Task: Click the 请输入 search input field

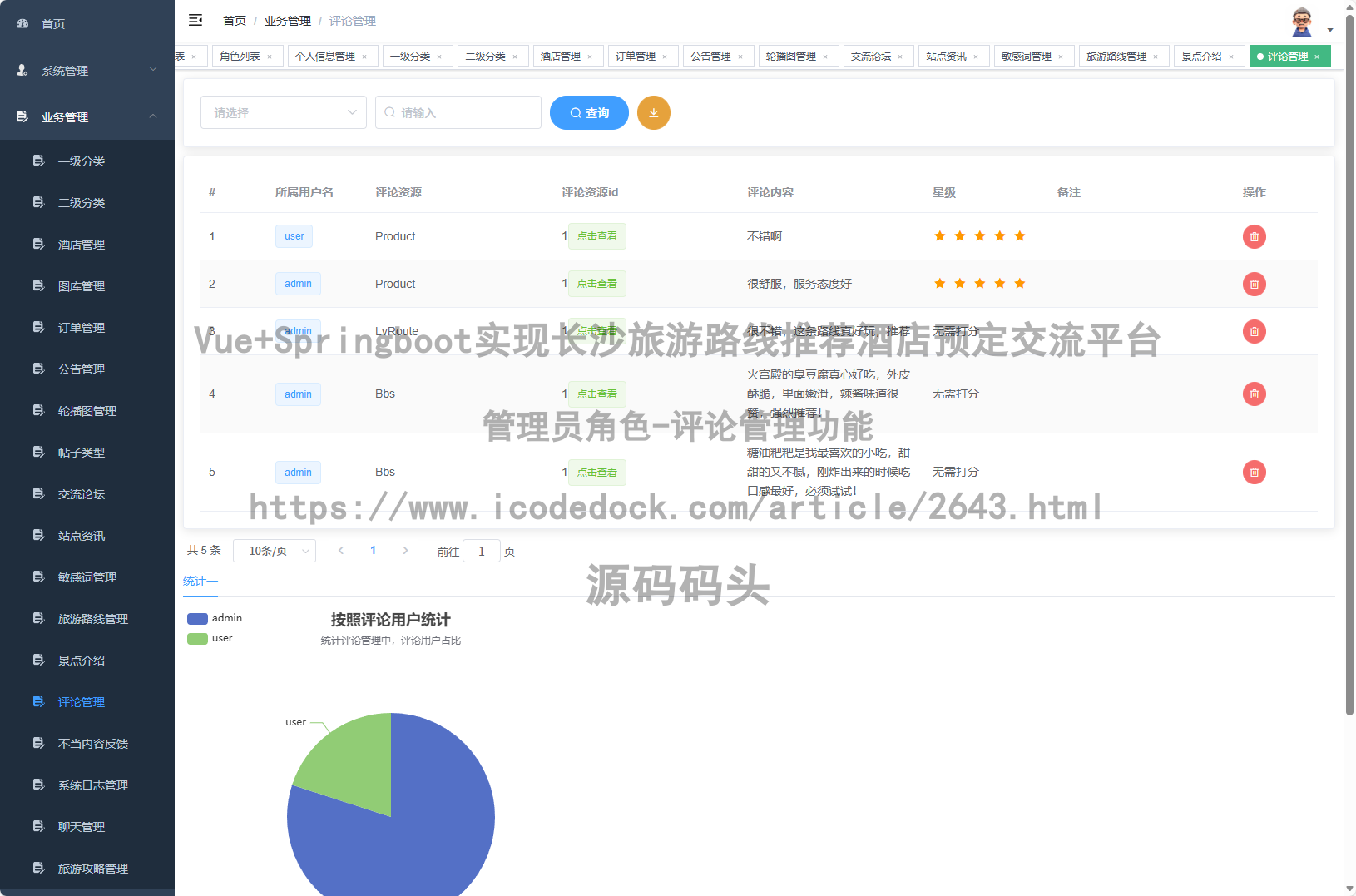Action: point(458,112)
